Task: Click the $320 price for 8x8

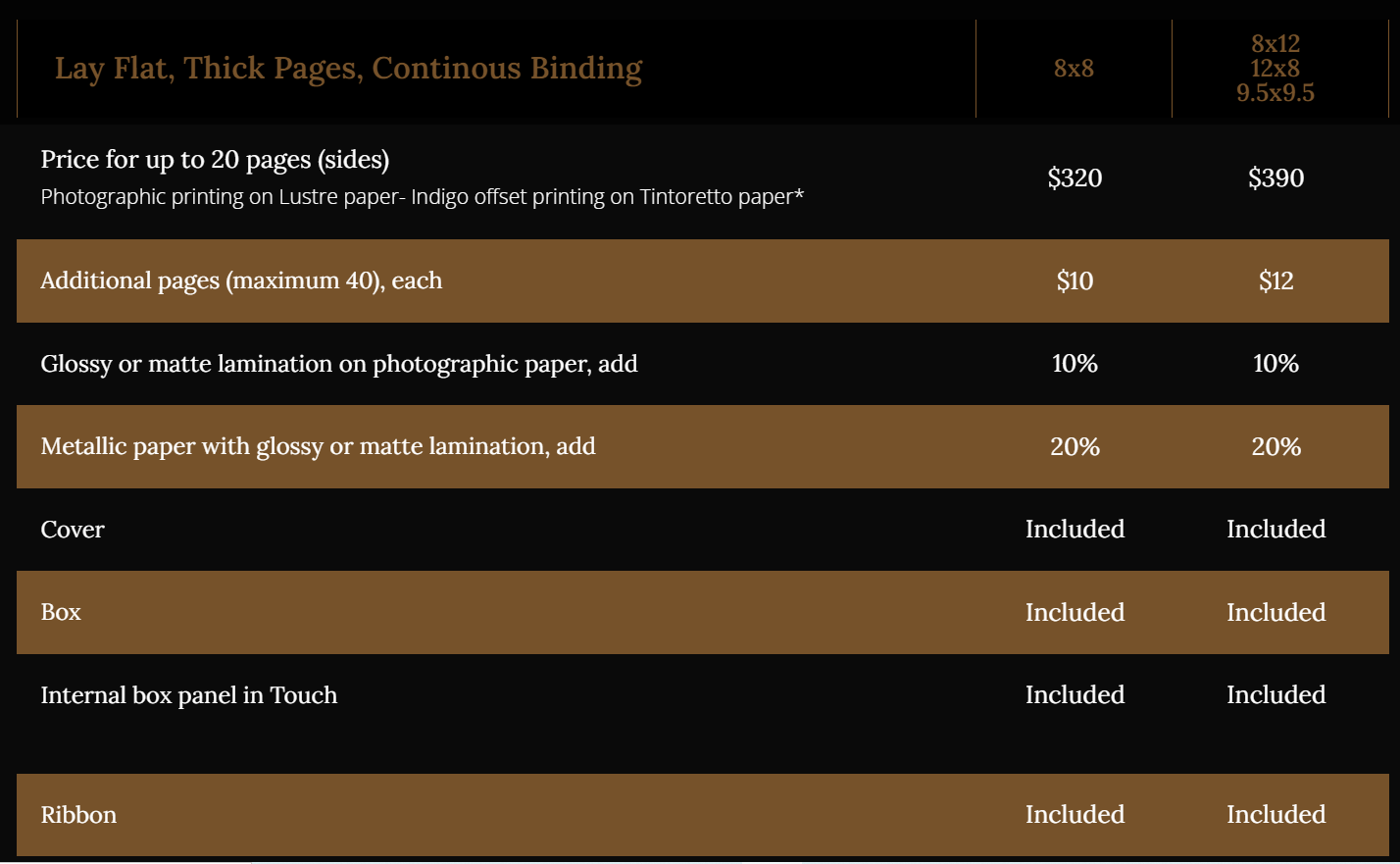Action: coord(1075,178)
